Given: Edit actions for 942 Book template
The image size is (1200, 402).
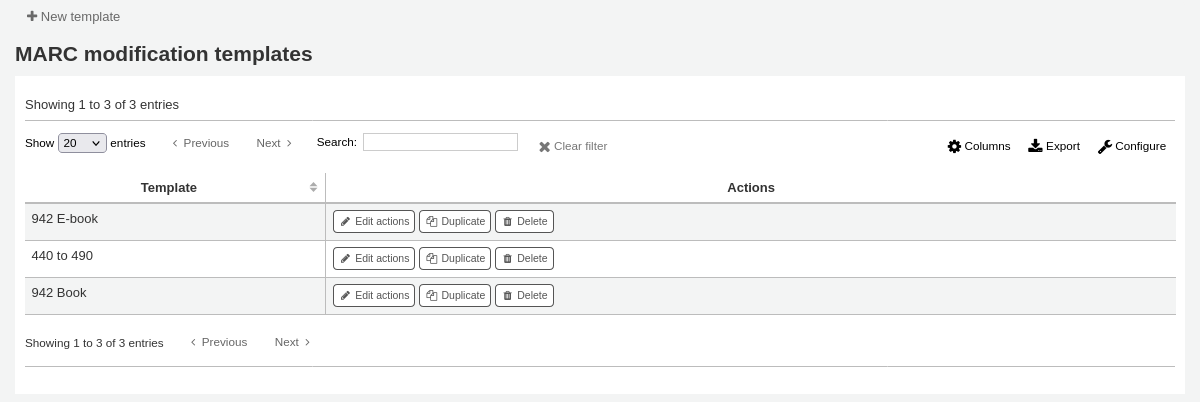Looking at the screenshot, I should (373, 295).
